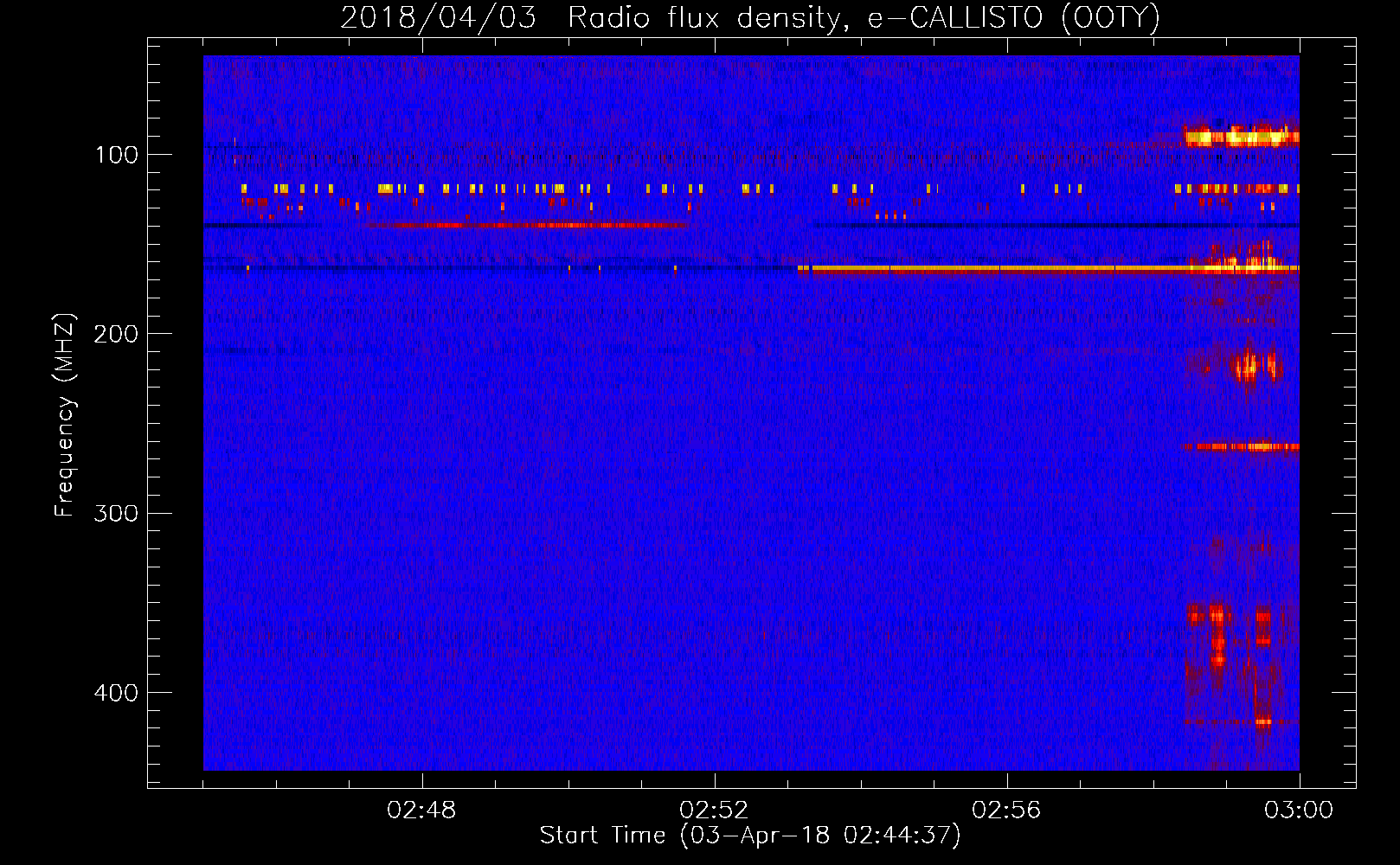
Task: Click the red horizontal line near 140 MHz
Action: pyautogui.click(x=528, y=225)
